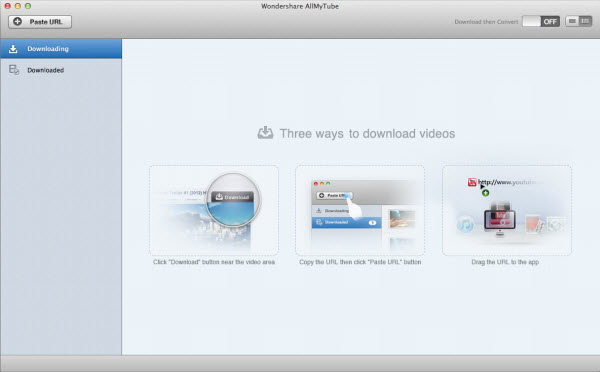Click the Downloading arrow icon in sidebar
The image size is (600, 372).
[13, 49]
